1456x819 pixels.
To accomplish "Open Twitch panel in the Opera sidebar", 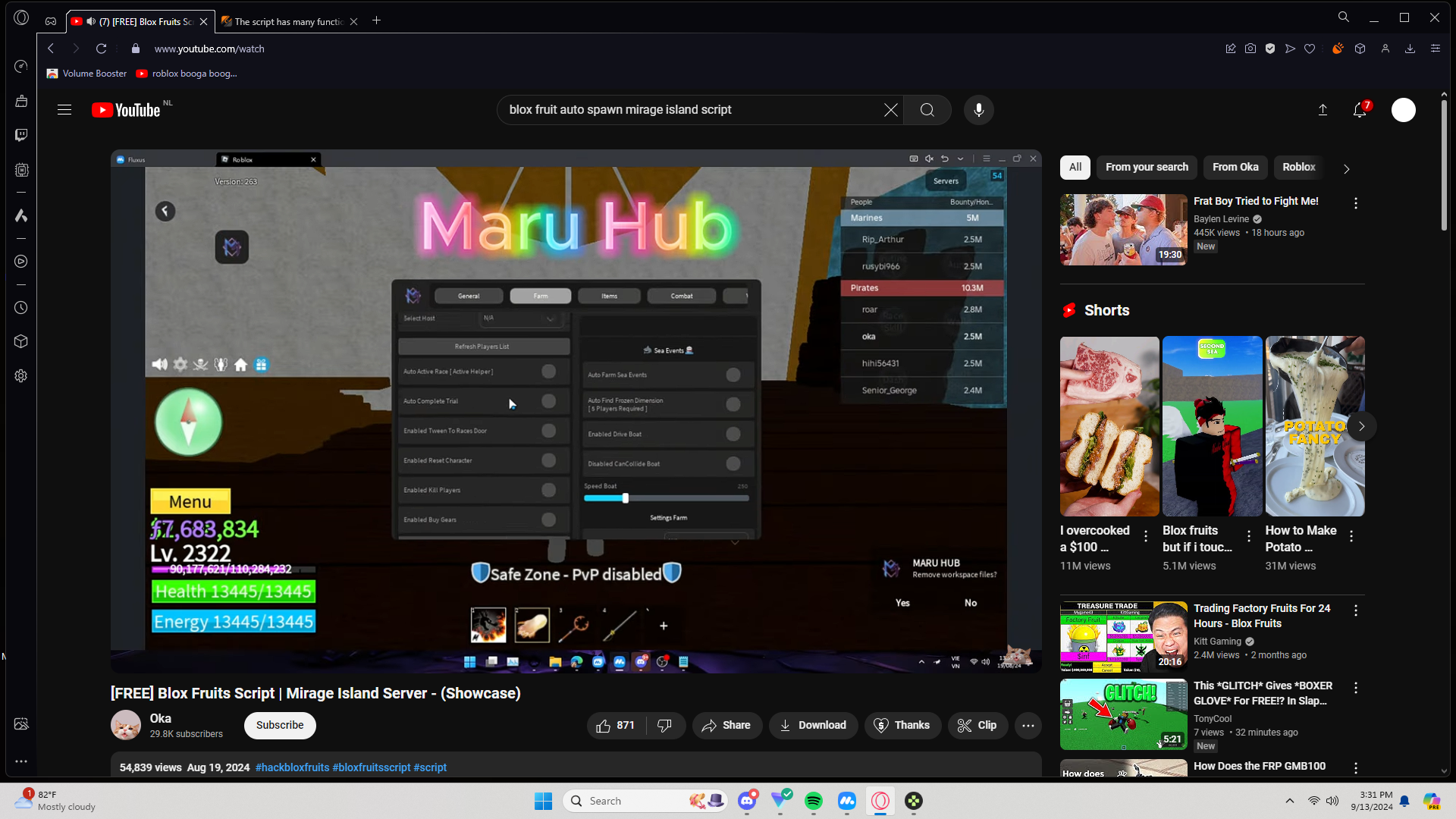I will click(21, 135).
